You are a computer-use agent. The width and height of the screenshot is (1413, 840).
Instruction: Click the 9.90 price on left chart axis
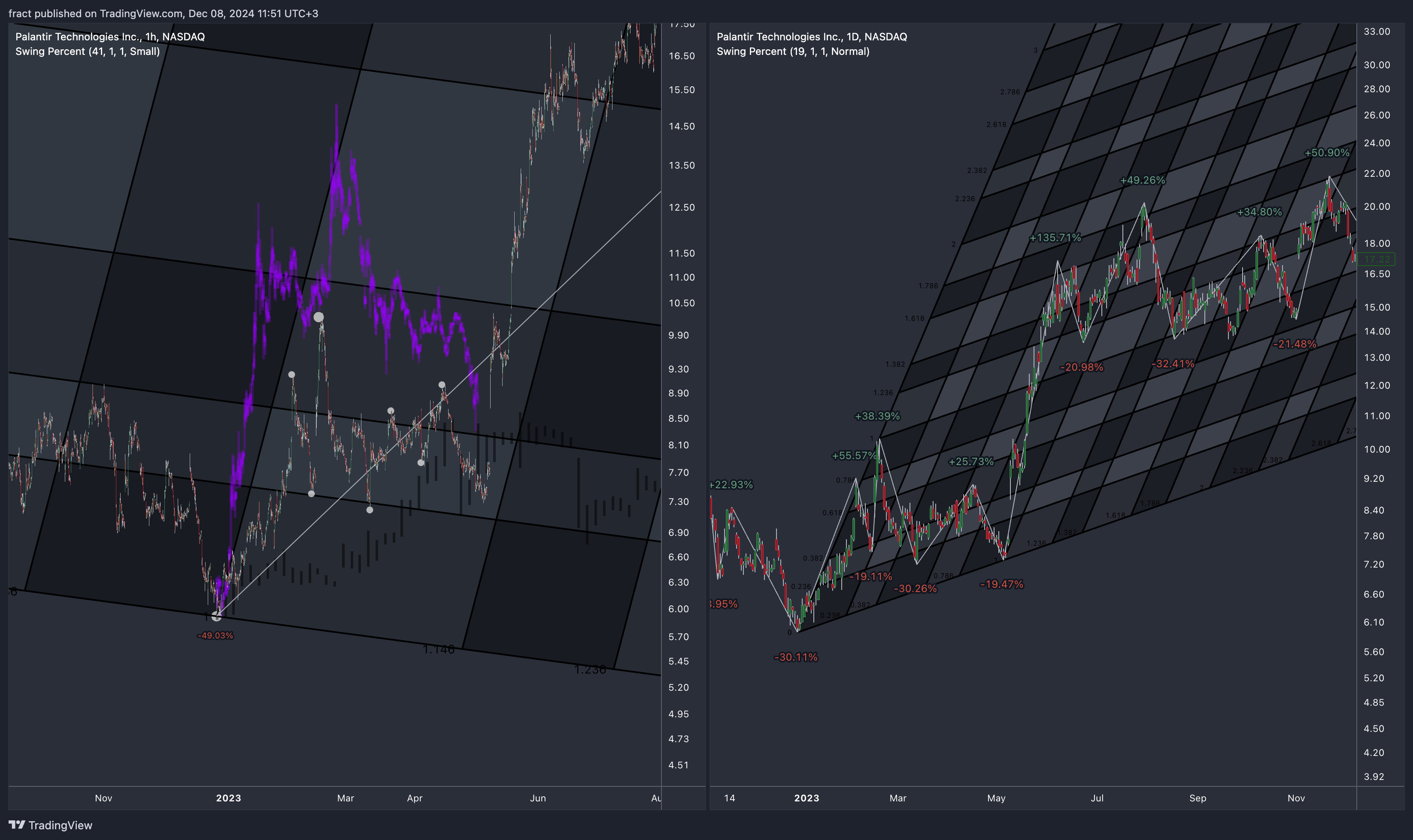click(679, 335)
